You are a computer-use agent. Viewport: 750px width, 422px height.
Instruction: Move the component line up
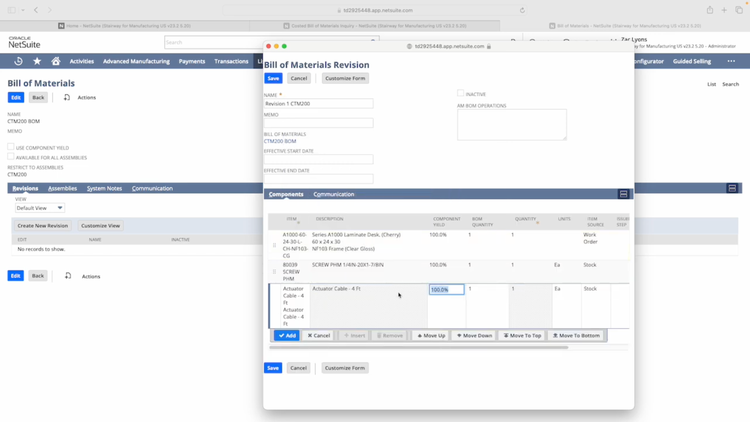coord(431,336)
